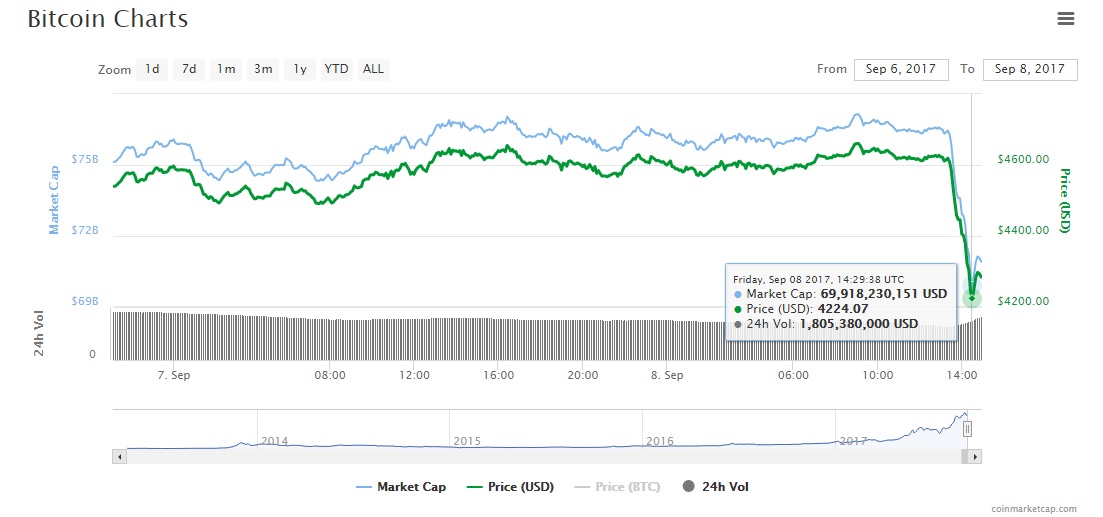
Task: Toggle the 24h Vol series in legend
Action: pyautogui.click(x=715, y=486)
